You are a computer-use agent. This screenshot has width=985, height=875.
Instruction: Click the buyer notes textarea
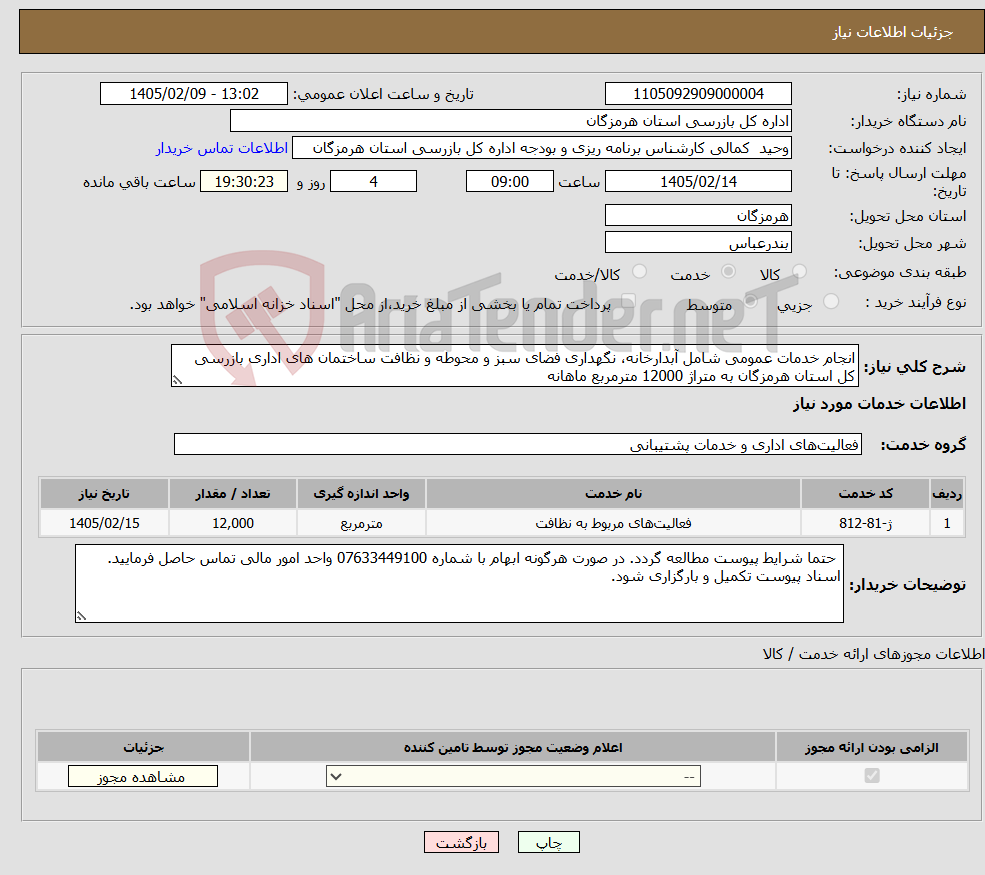click(459, 584)
